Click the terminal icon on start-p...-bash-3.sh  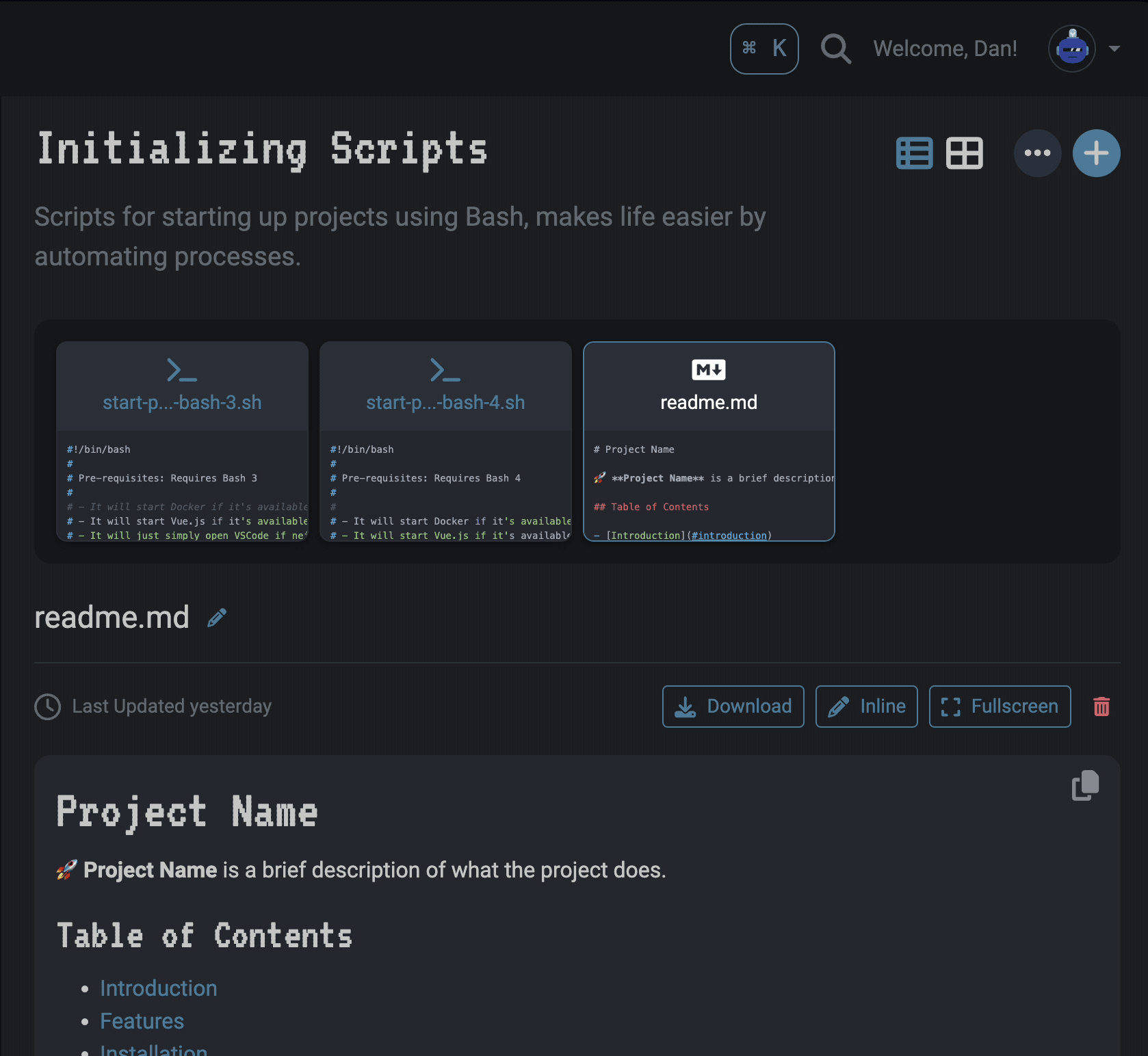(x=181, y=369)
